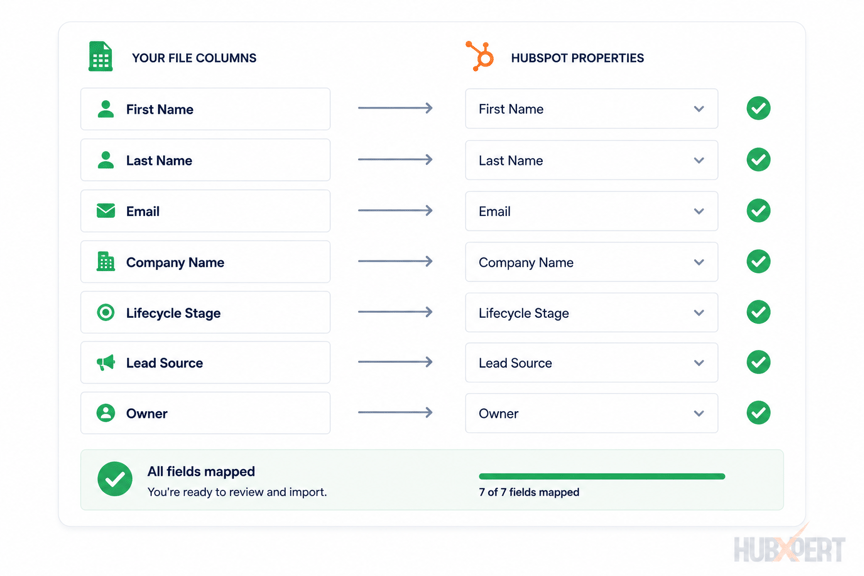864x576 pixels.
Task: Select the Owner file column field
Action: [206, 413]
